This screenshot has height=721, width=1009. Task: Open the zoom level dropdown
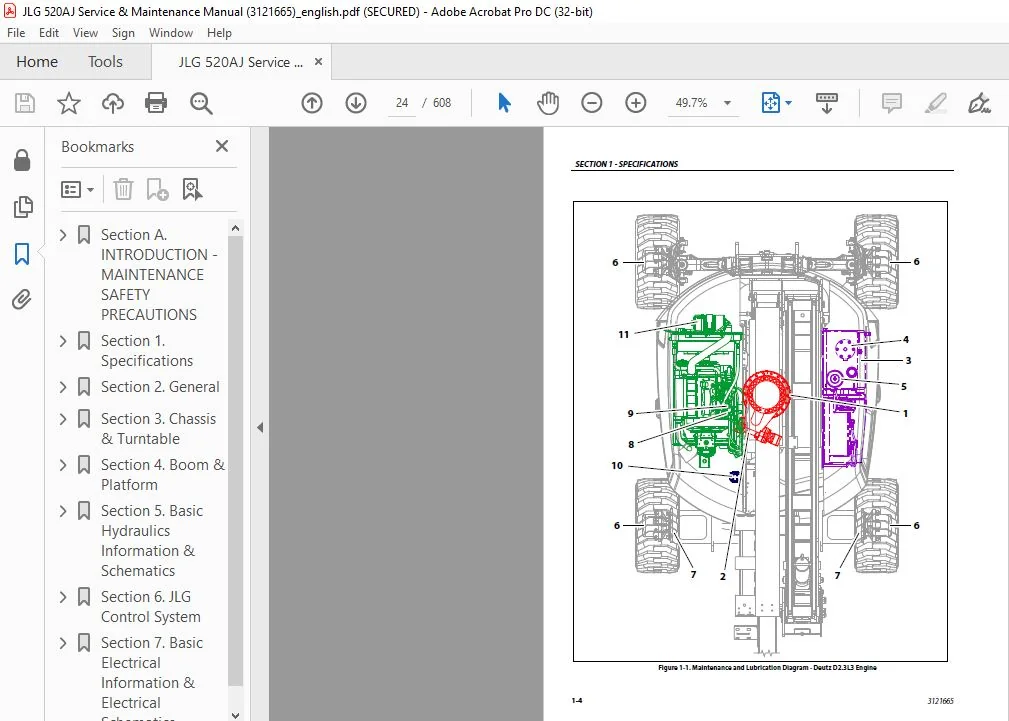pyautogui.click(x=727, y=103)
